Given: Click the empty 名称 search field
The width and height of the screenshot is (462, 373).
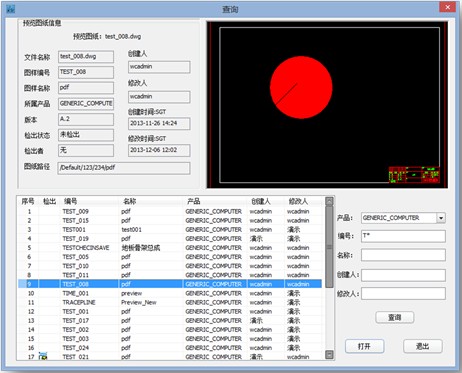Looking at the screenshot, I should click(x=403, y=255).
